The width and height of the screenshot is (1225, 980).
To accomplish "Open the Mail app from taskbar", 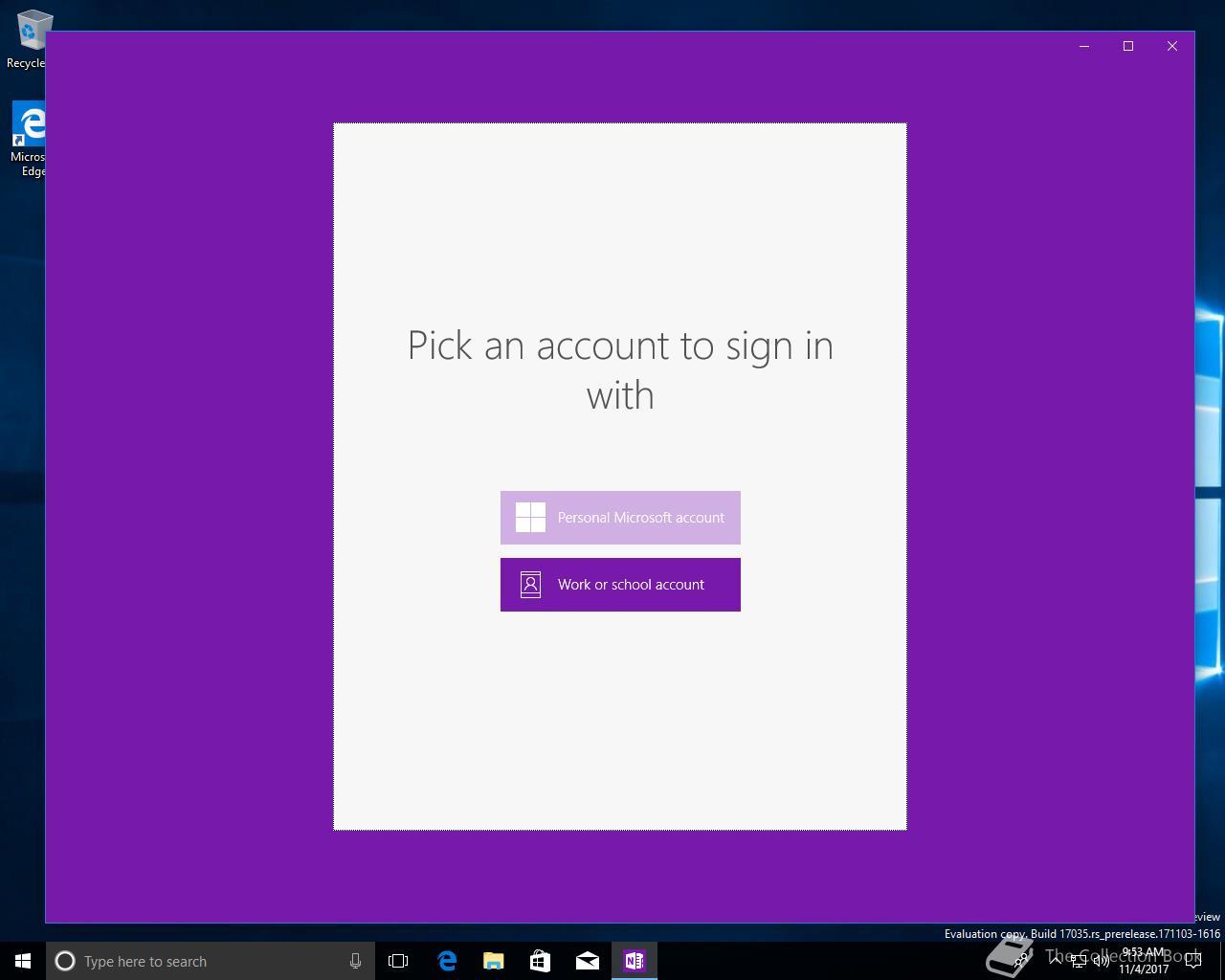I will coord(587,961).
